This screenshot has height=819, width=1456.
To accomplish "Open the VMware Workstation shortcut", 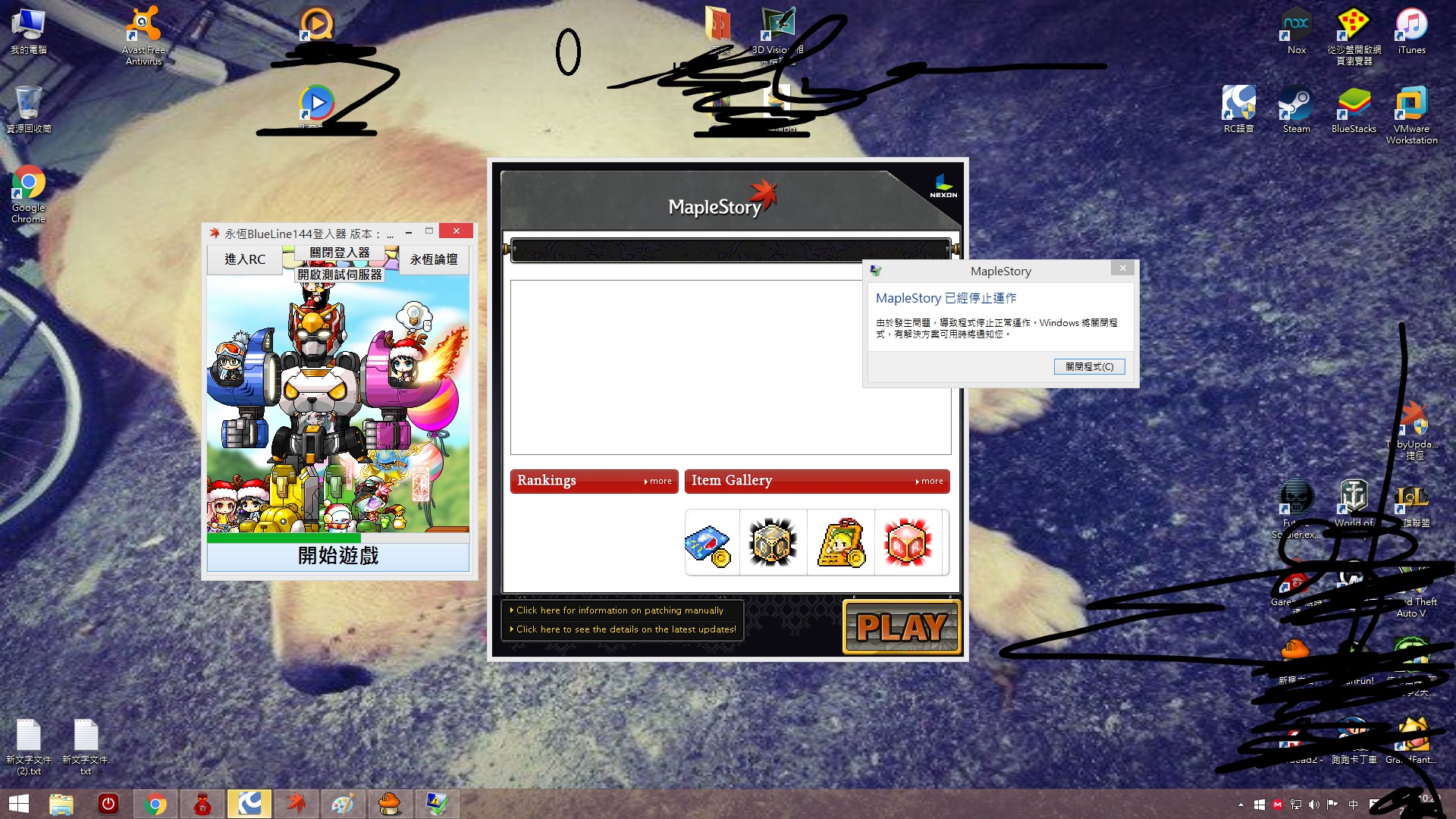I will click(x=1411, y=115).
